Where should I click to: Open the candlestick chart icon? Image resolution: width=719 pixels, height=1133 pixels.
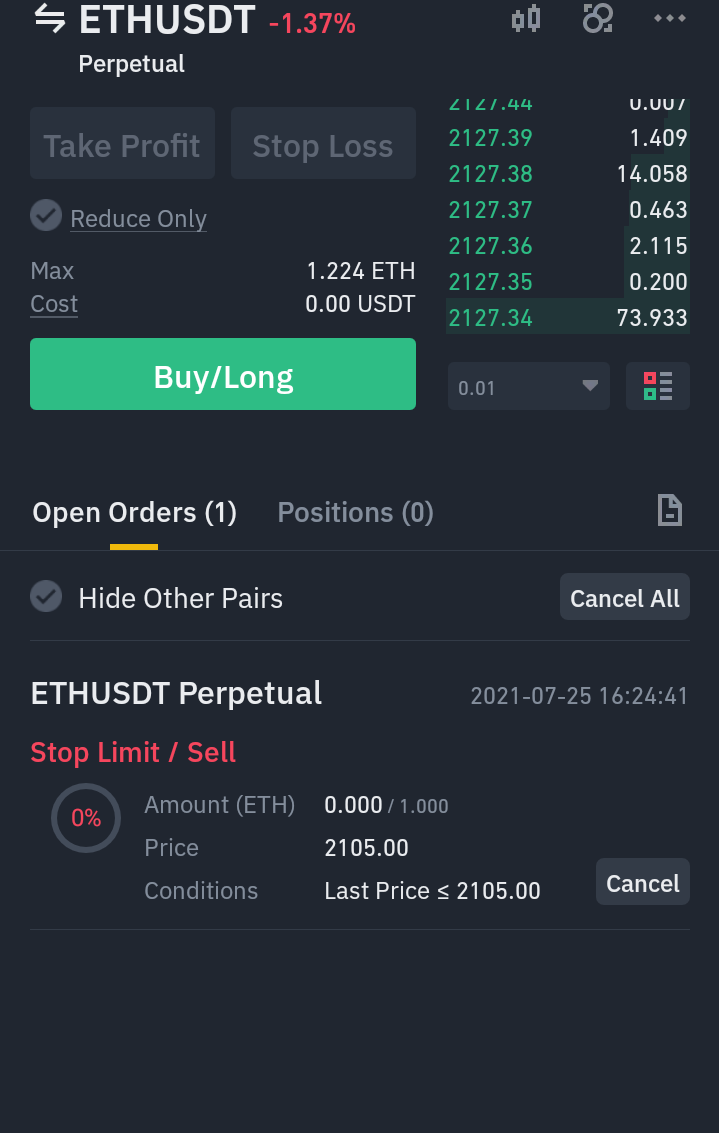coord(526,19)
